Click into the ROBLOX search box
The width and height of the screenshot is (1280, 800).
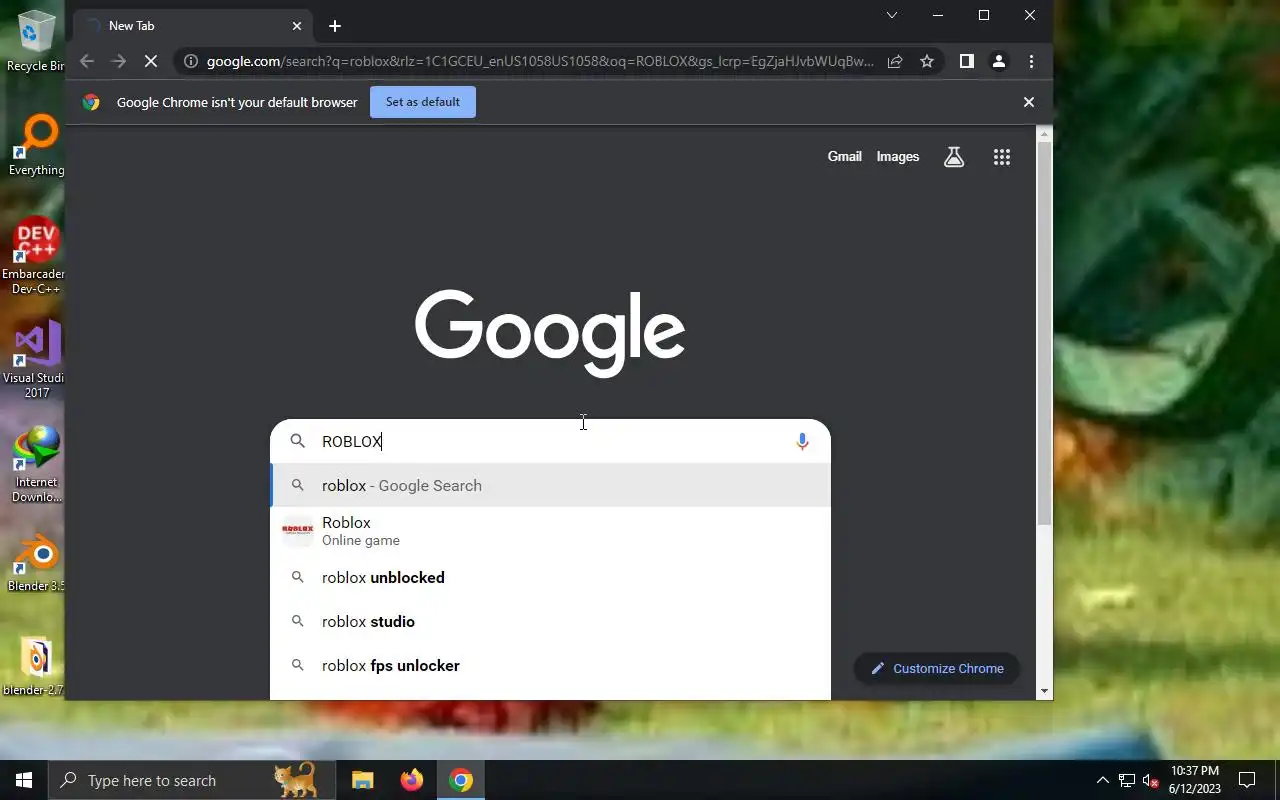pyautogui.click(x=550, y=441)
